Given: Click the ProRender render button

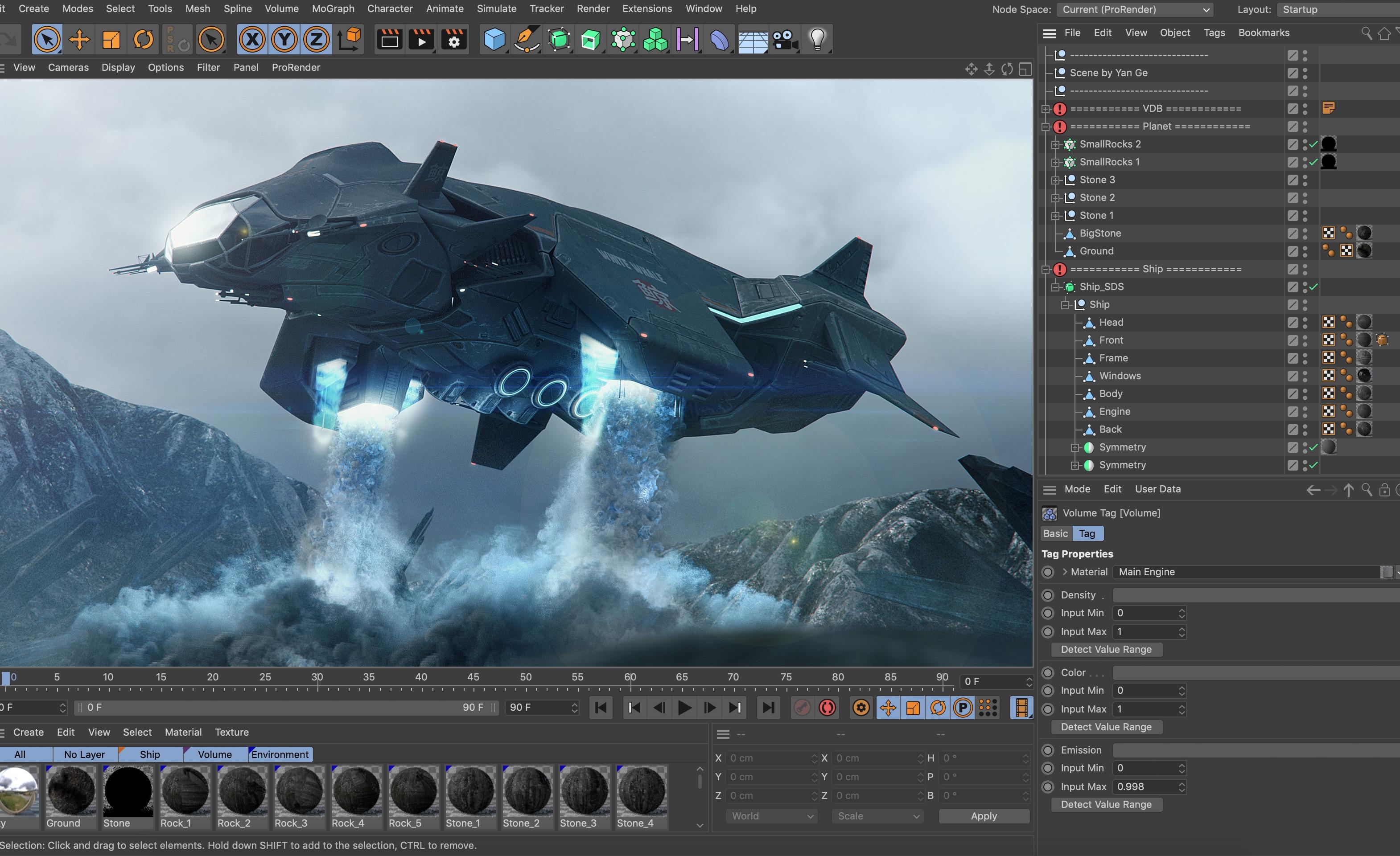Looking at the screenshot, I should (295, 67).
